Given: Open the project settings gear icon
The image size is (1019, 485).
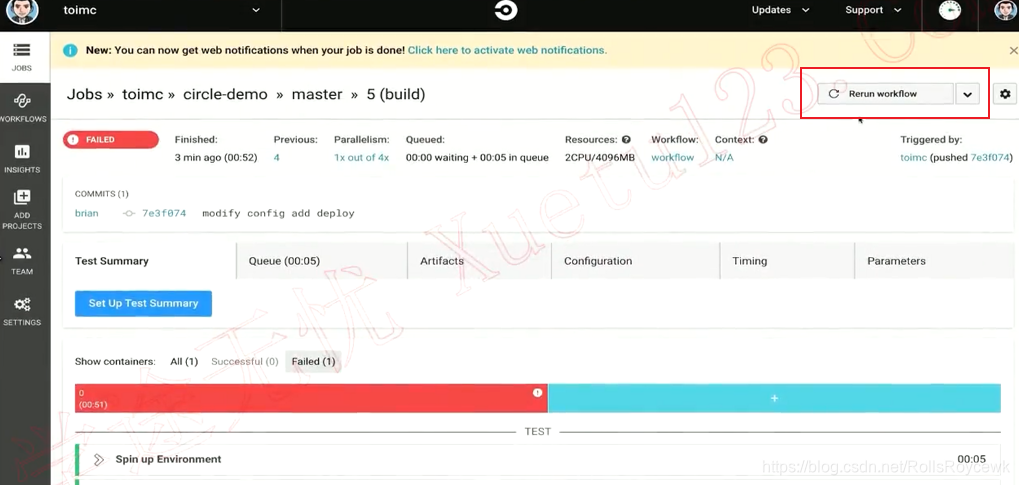Looking at the screenshot, I should 1005,94.
